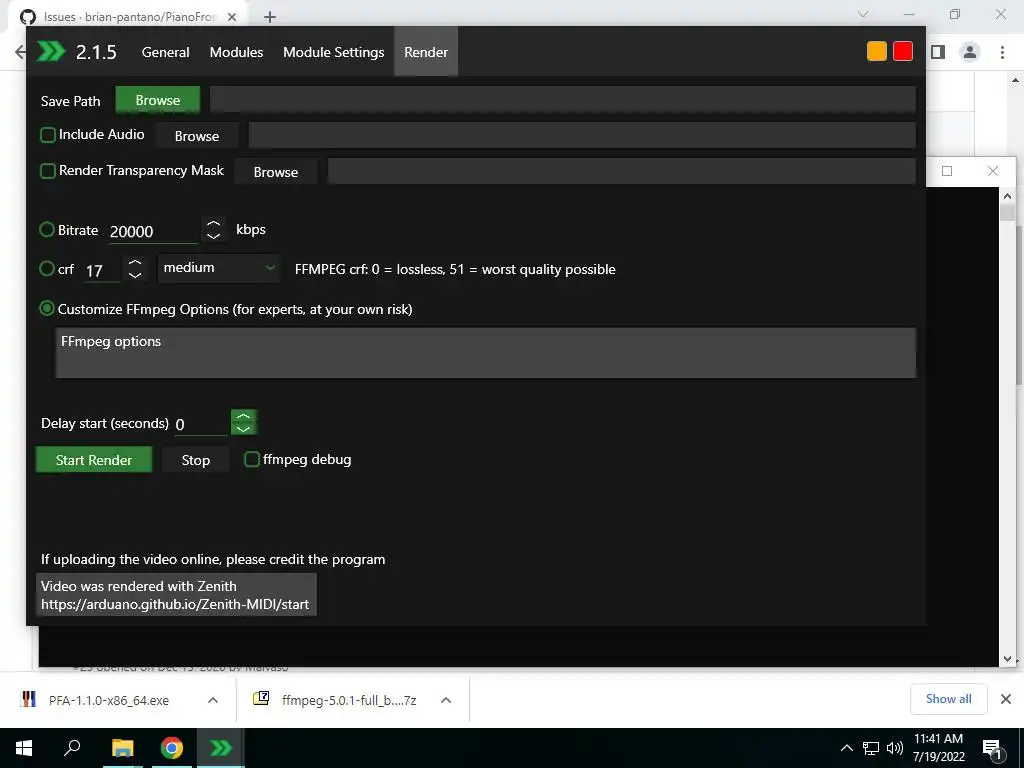Click the orange minimize square button
This screenshot has width=1024, height=768.
(876, 51)
